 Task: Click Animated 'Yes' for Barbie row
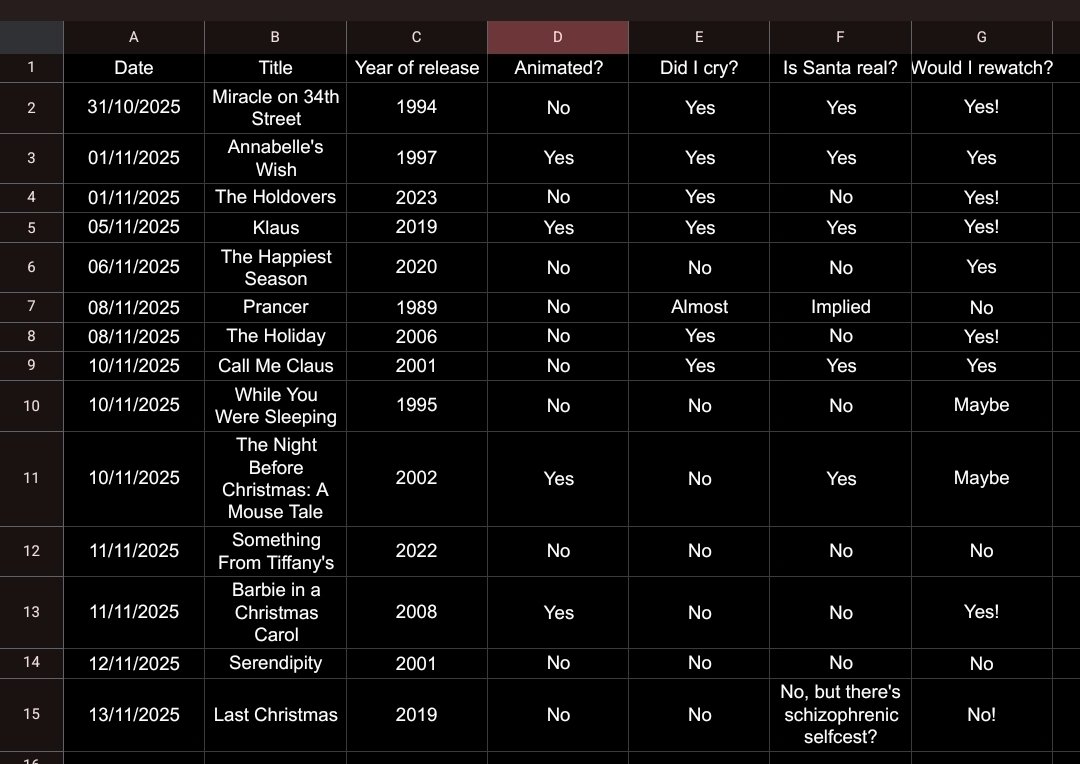click(x=558, y=612)
